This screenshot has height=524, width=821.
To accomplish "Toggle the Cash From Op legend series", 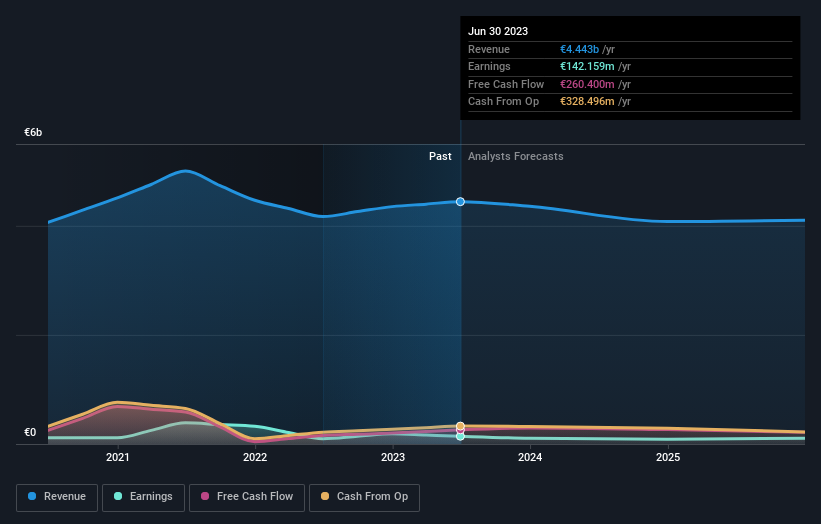I will point(364,497).
